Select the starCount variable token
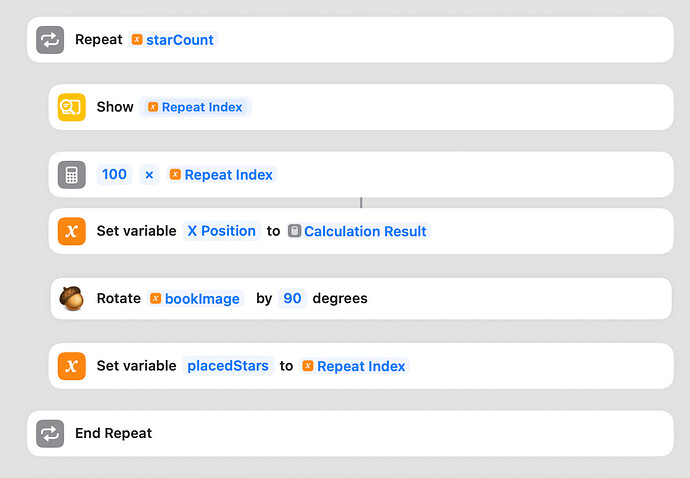Viewport: 690px width, 478px height. click(173, 40)
